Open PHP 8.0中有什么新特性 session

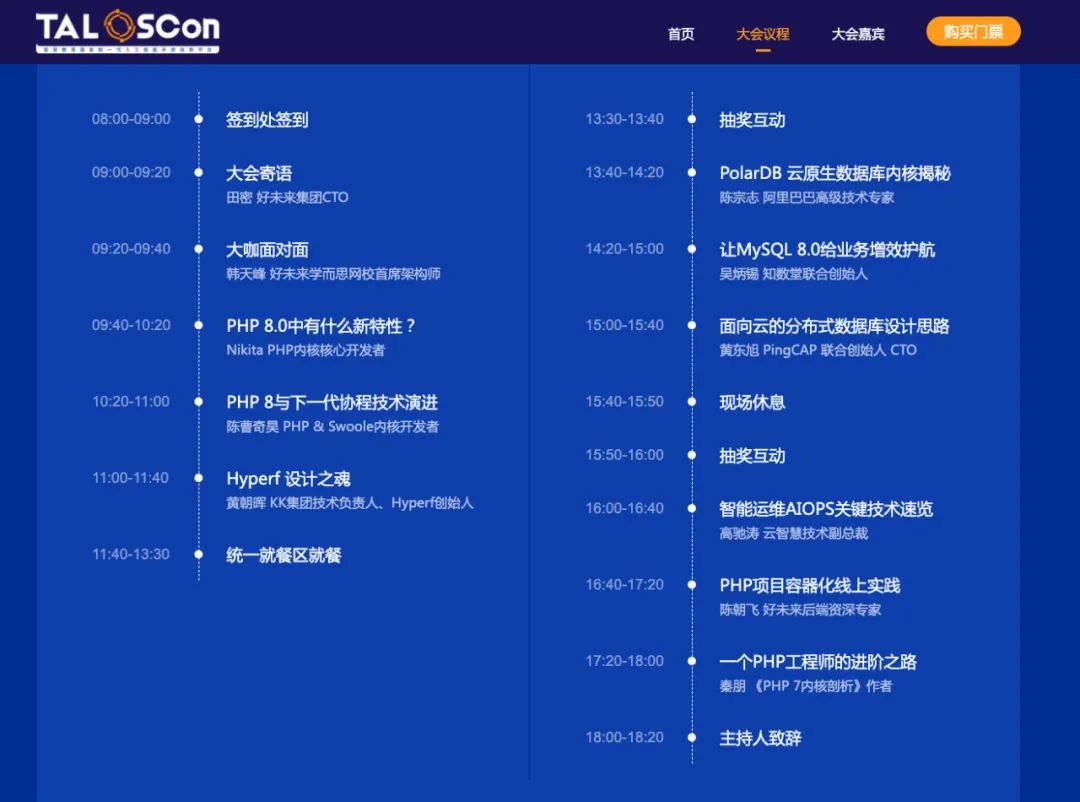(321, 326)
